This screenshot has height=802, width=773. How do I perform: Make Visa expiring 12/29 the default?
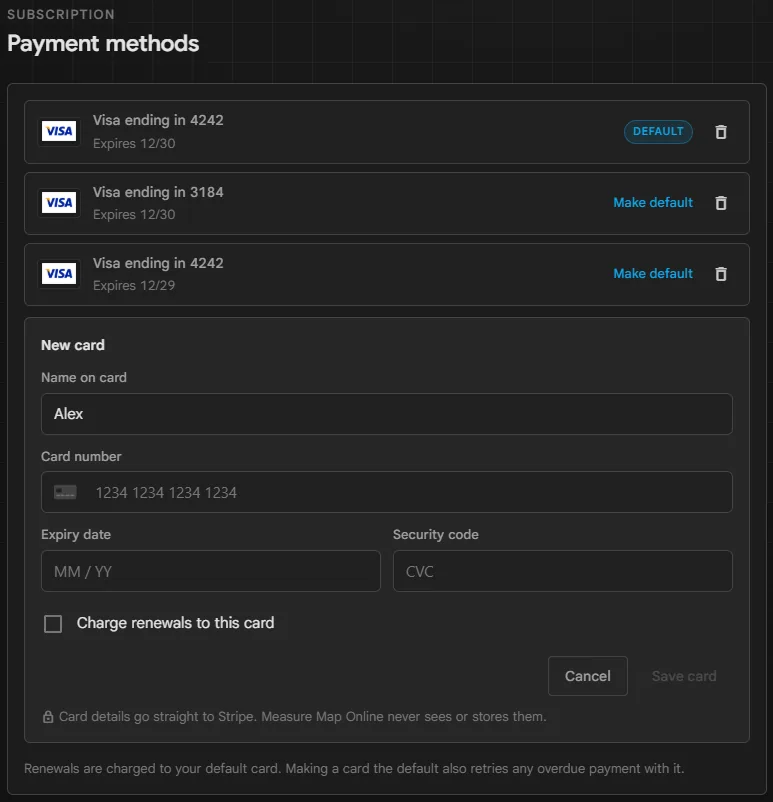click(653, 274)
